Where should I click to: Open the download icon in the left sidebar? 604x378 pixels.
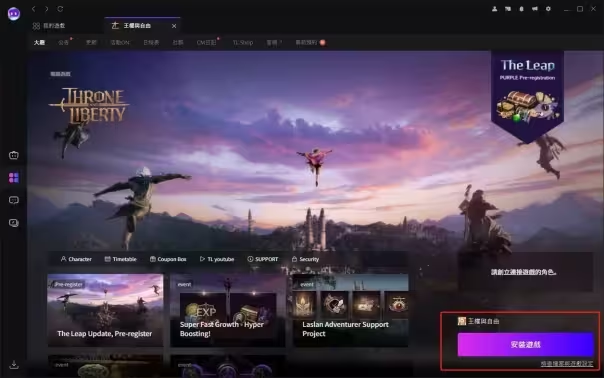pyautogui.click(x=14, y=364)
